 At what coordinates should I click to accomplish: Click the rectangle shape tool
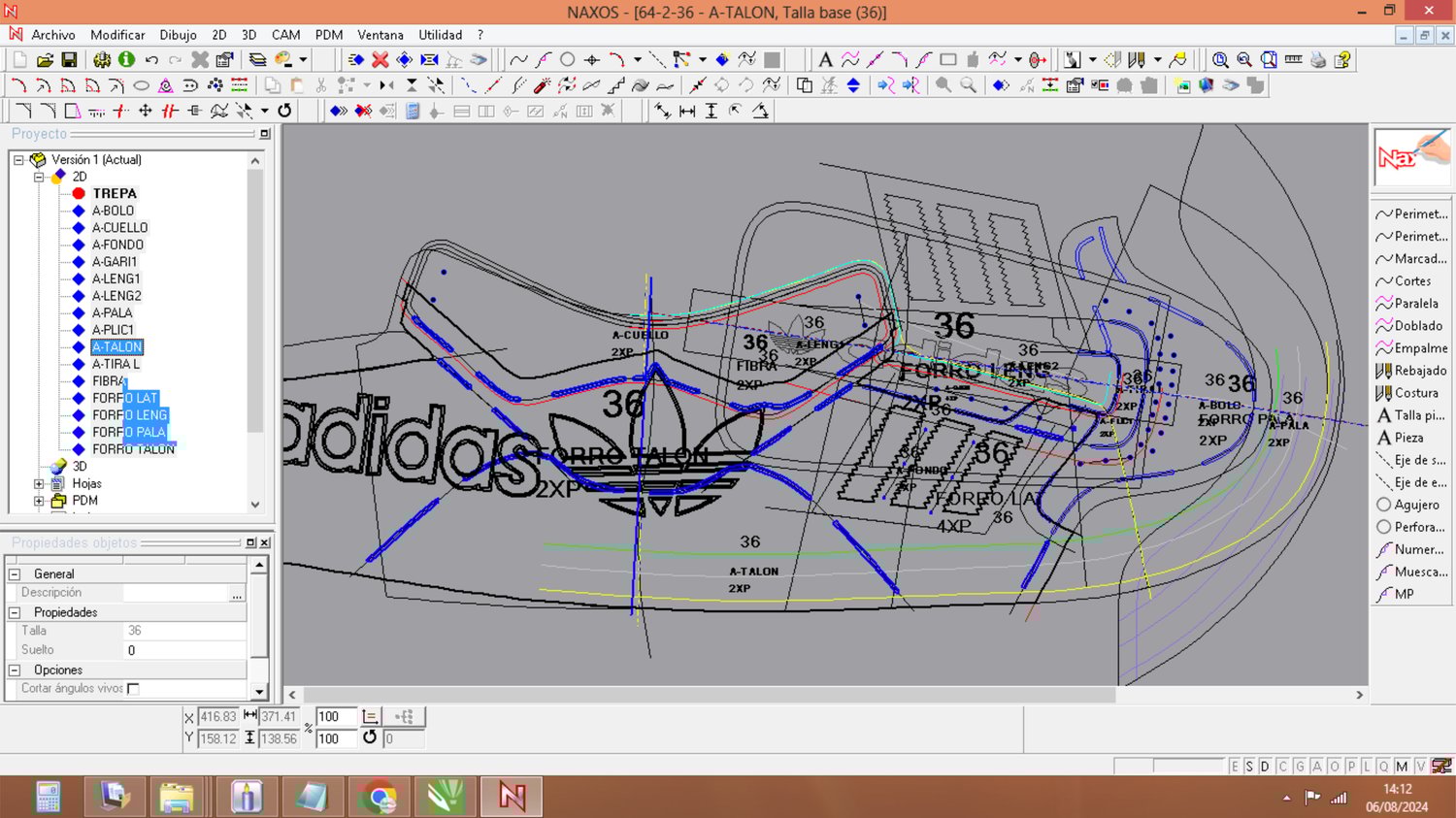[948, 60]
